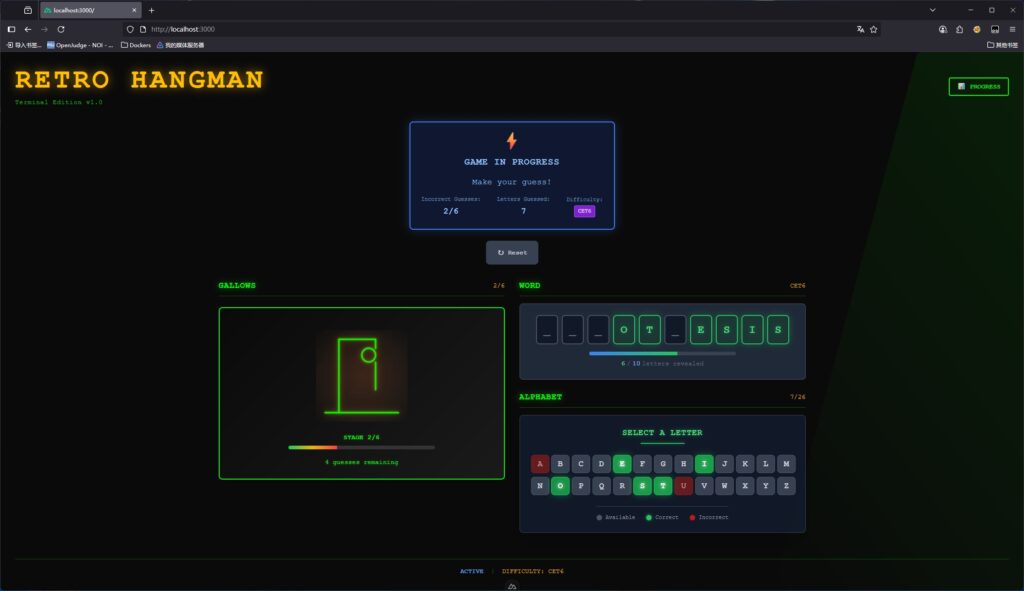The image size is (1024, 591).
Task: Reload the page with the browser refresh icon
Action: [x=61, y=29]
